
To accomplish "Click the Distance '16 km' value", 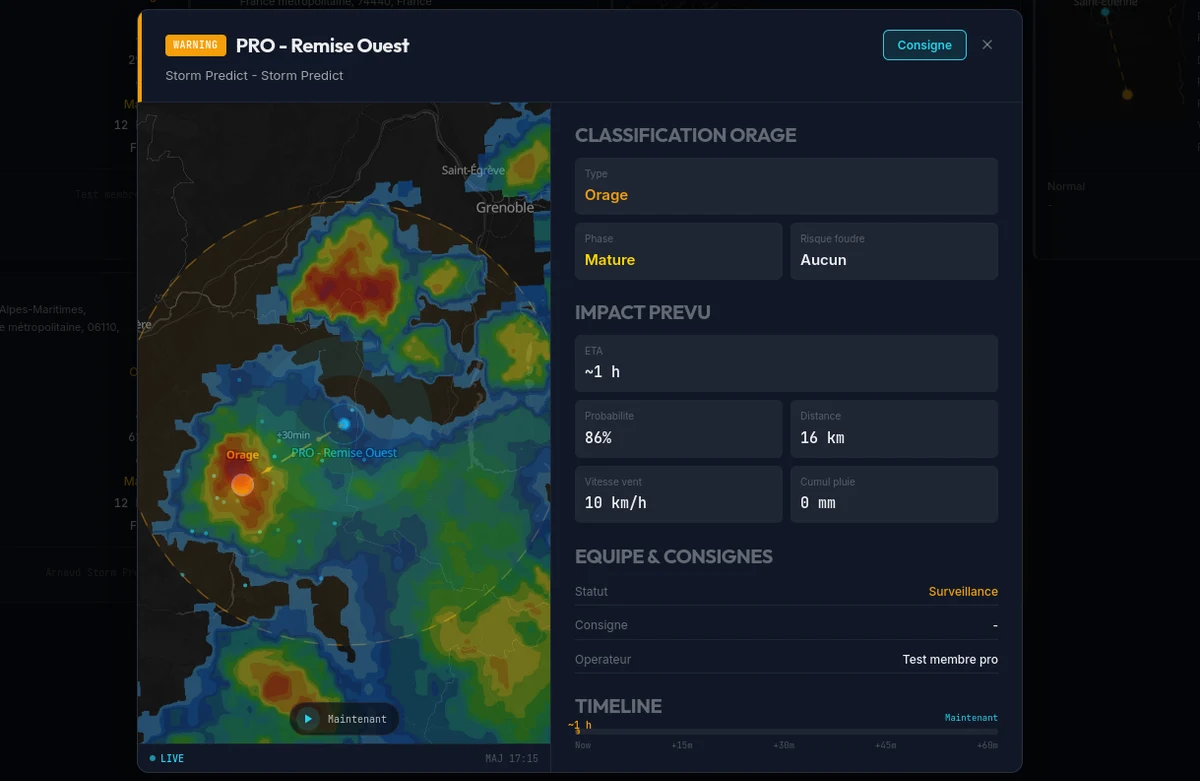I will (823, 438).
